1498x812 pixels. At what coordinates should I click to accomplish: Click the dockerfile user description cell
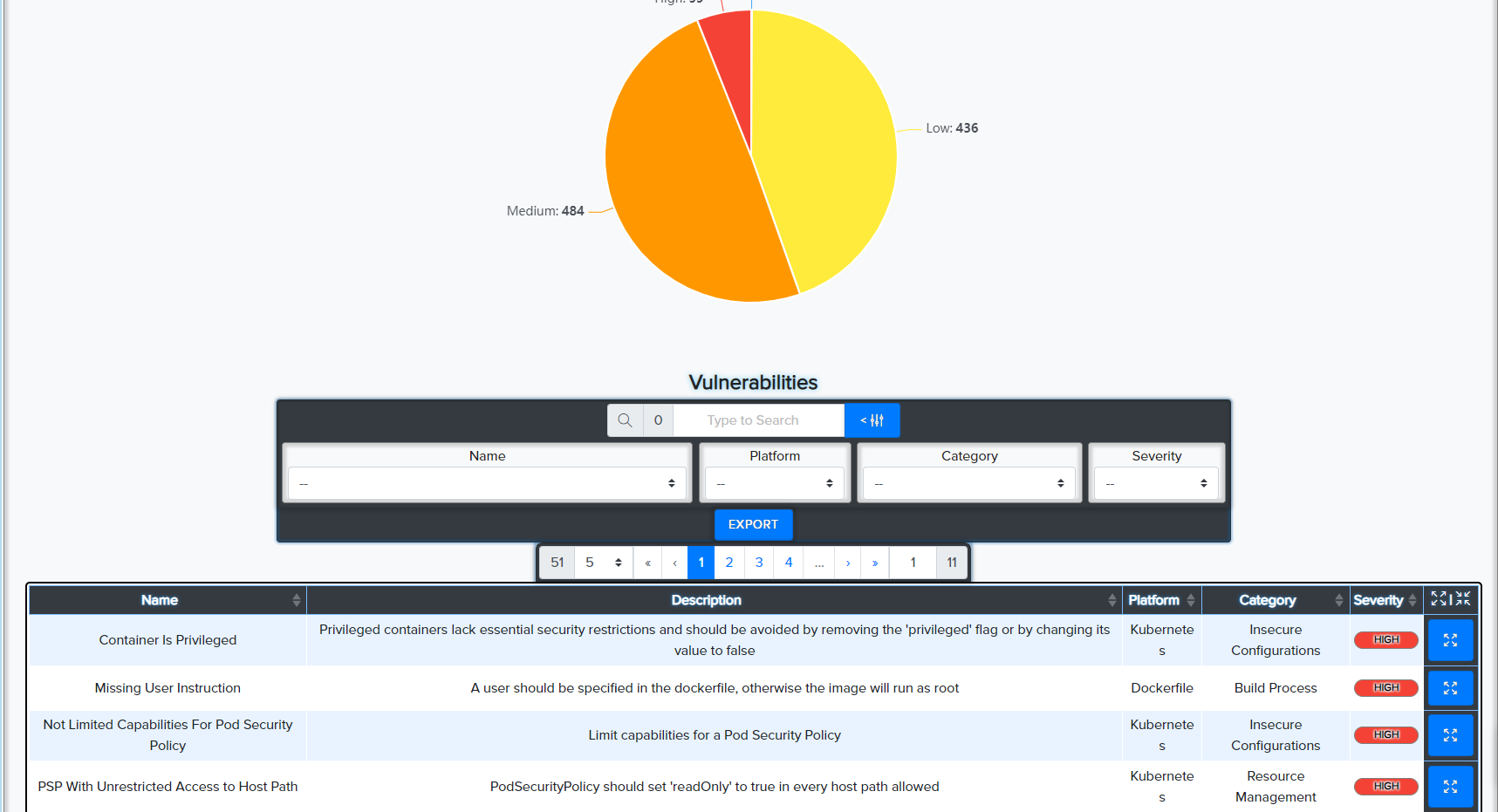pos(715,688)
